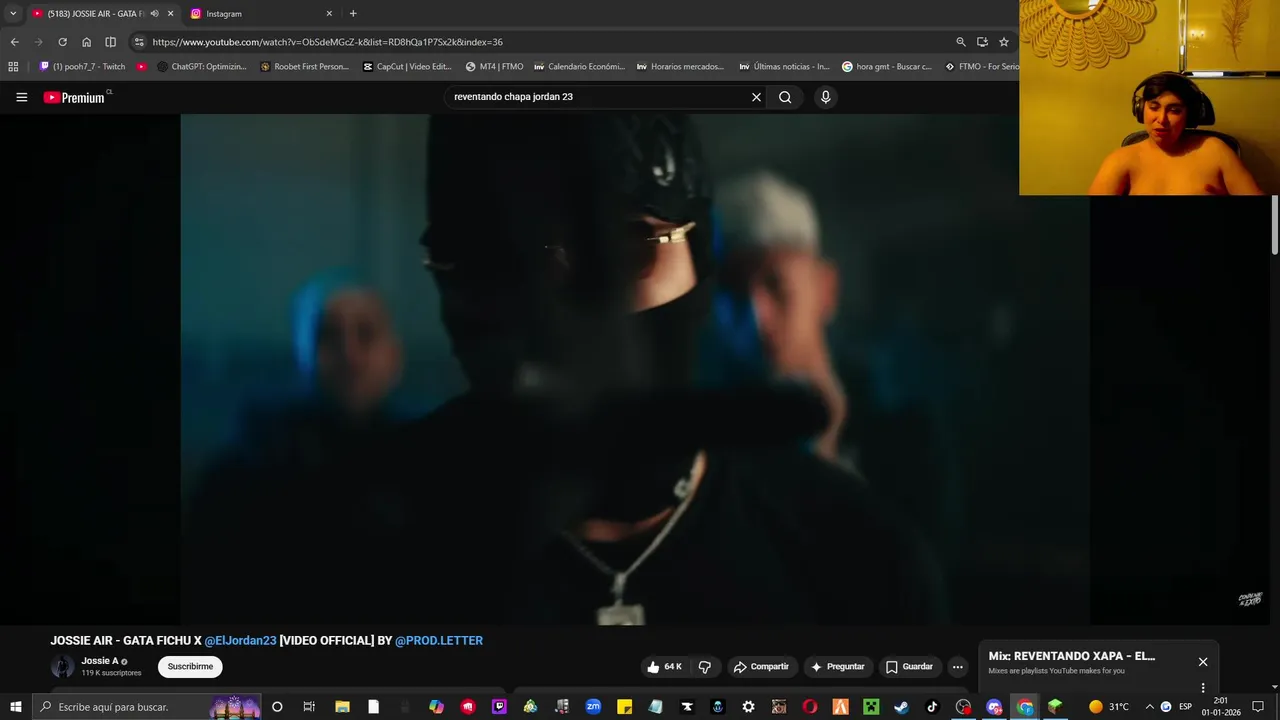
Task: Mute the tab via speaker icon
Action: pyautogui.click(x=154, y=14)
